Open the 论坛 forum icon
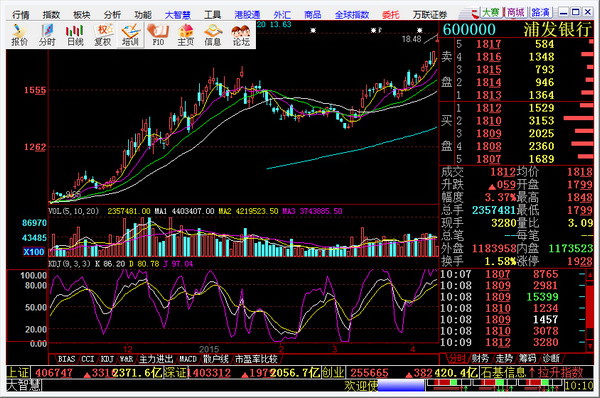600x398 pixels. click(241, 35)
